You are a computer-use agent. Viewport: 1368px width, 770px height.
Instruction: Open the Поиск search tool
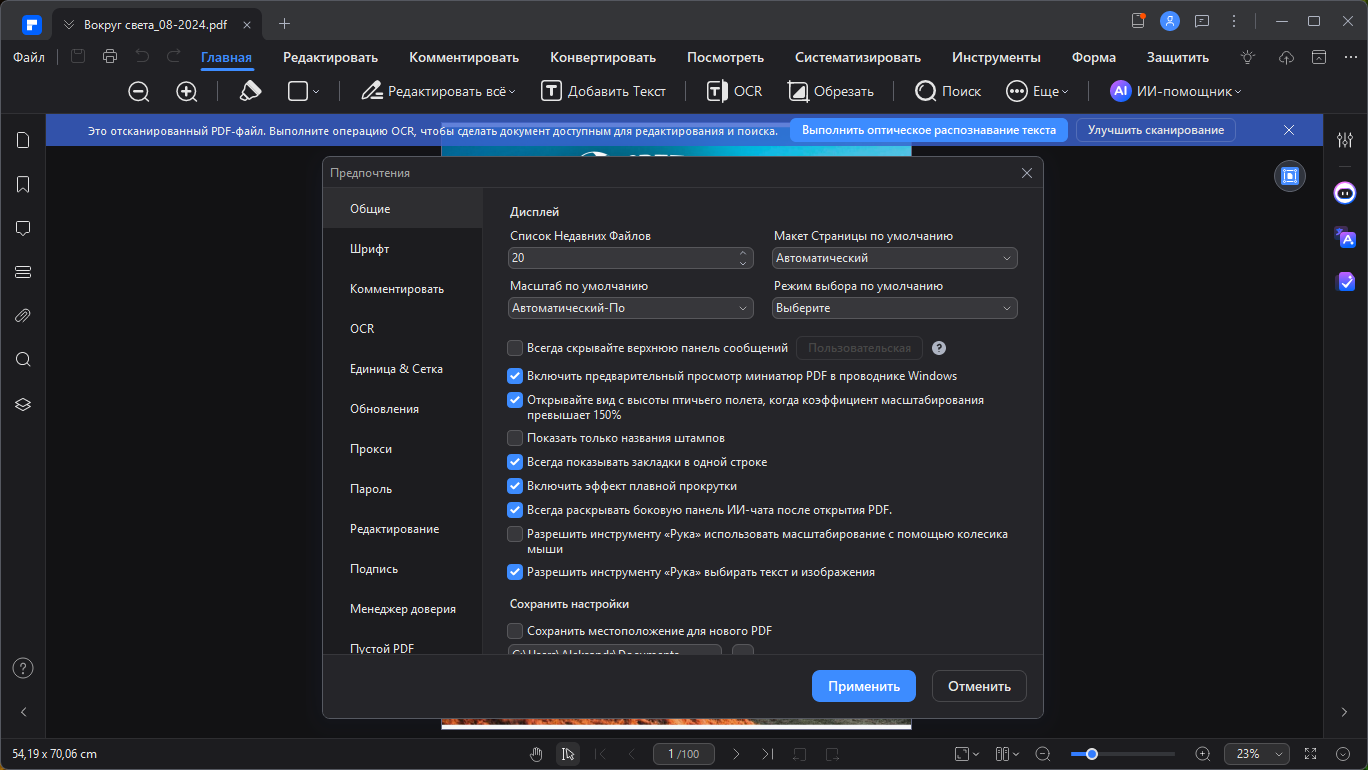(x=948, y=91)
